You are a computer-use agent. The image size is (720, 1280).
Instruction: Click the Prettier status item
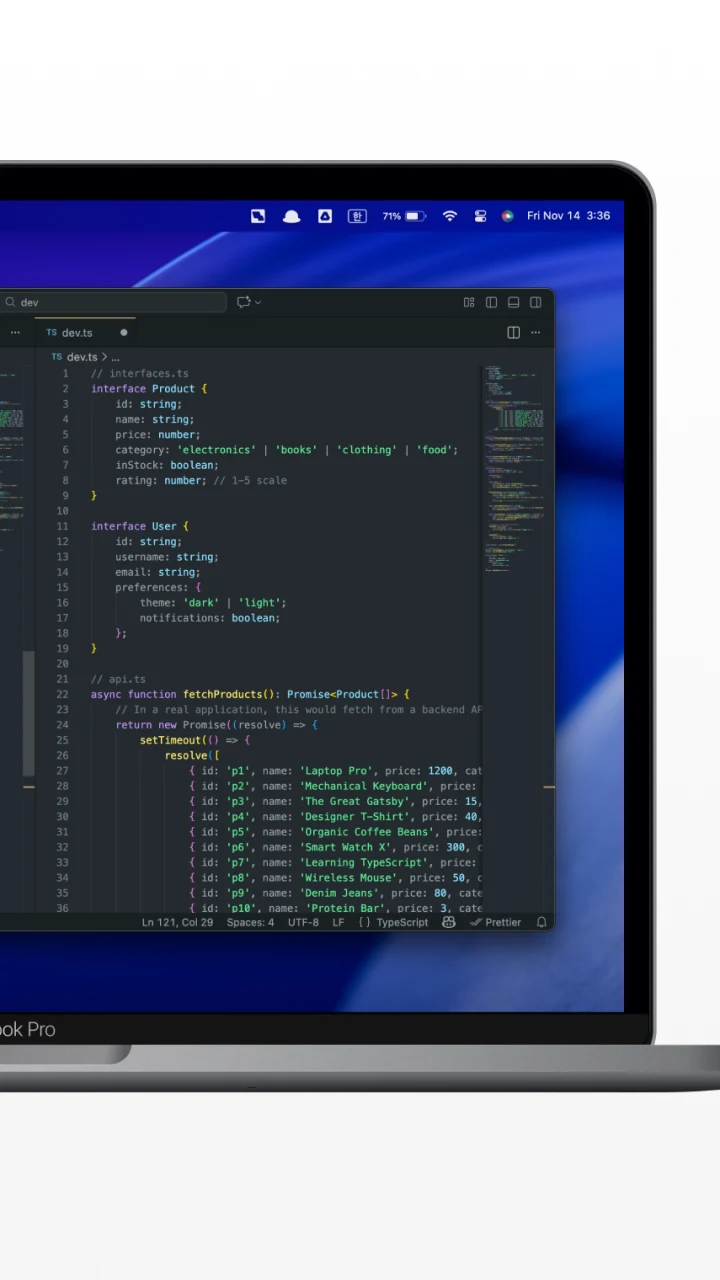point(496,922)
